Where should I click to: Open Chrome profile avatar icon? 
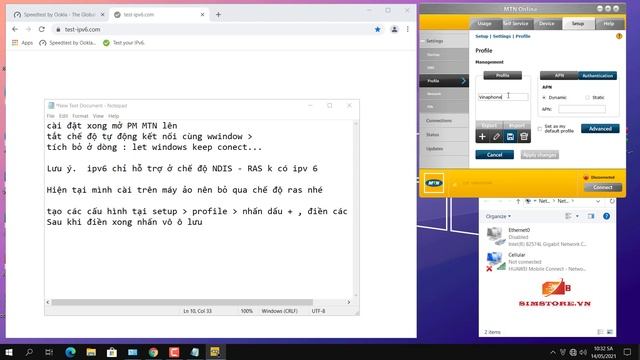(394, 29)
